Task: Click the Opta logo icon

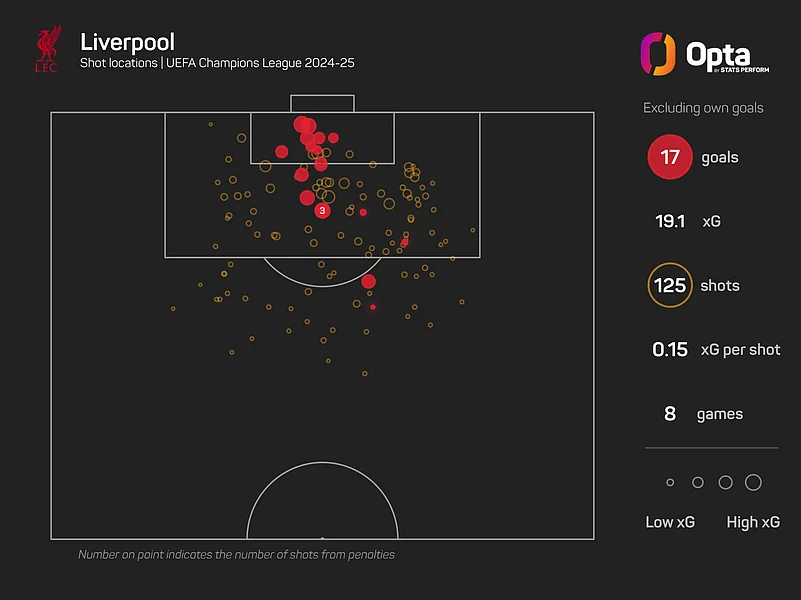Action: [x=657, y=54]
